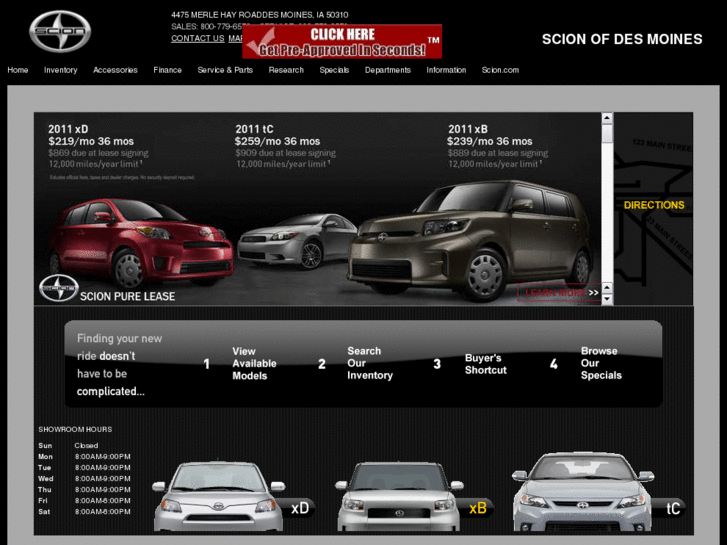Click the Get Pre-Approved In Seconds banner

(x=342, y=42)
